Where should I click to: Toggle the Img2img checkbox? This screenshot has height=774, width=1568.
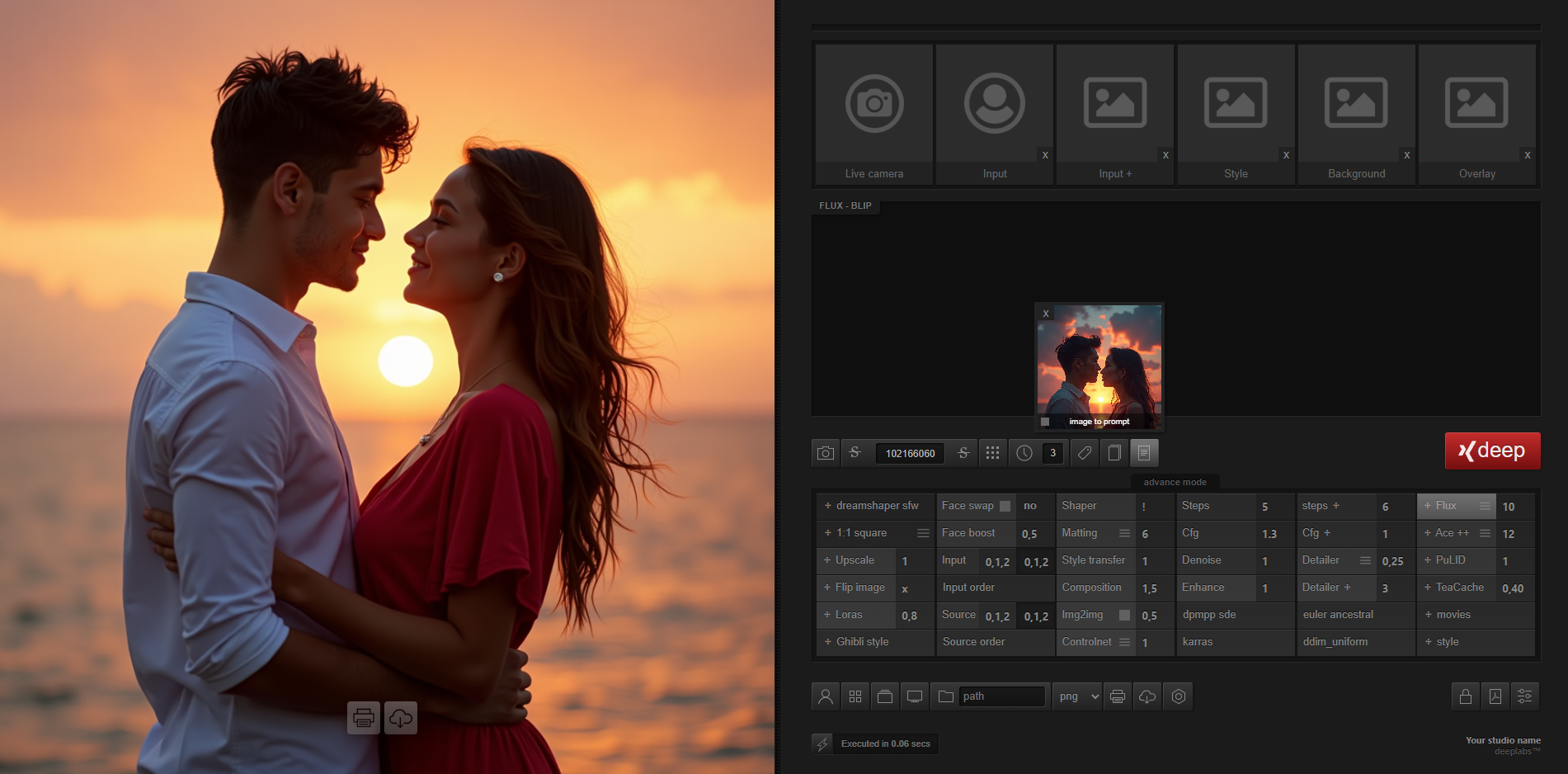(1124, 615)
